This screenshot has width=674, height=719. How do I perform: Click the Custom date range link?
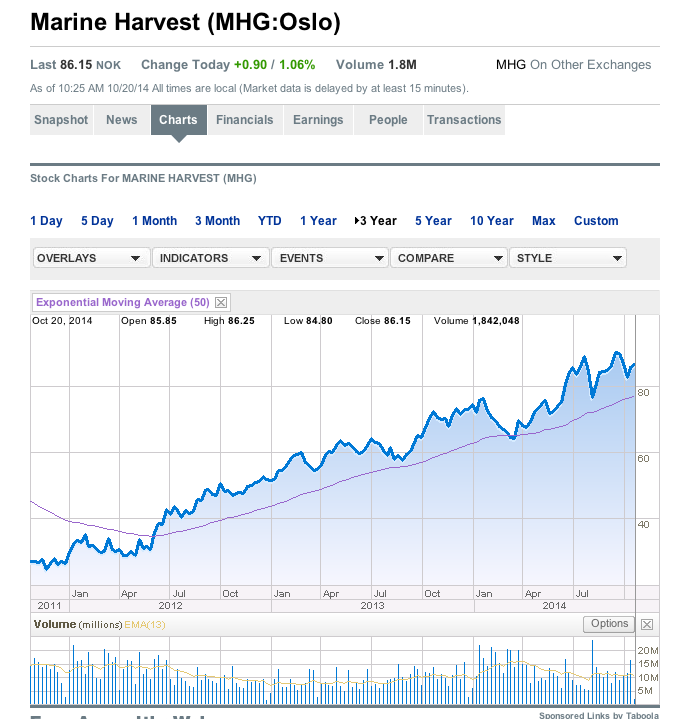(x=596, y=221)
